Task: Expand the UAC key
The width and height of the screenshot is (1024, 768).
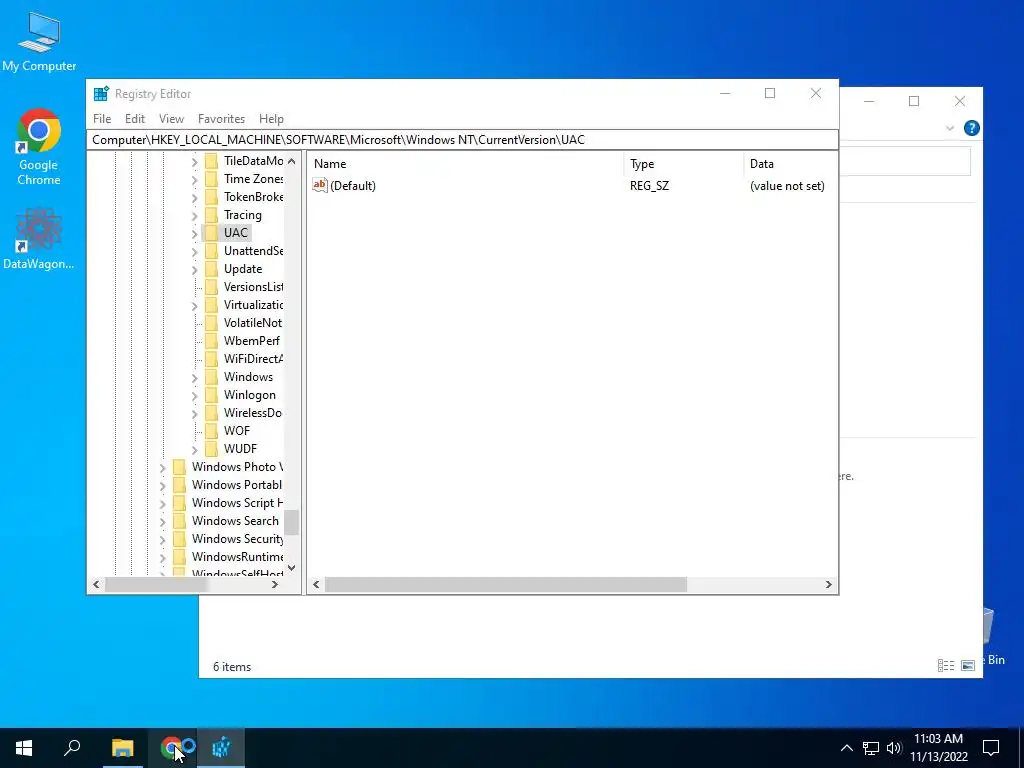Action: pyautogui.click(x=195, y=233)
